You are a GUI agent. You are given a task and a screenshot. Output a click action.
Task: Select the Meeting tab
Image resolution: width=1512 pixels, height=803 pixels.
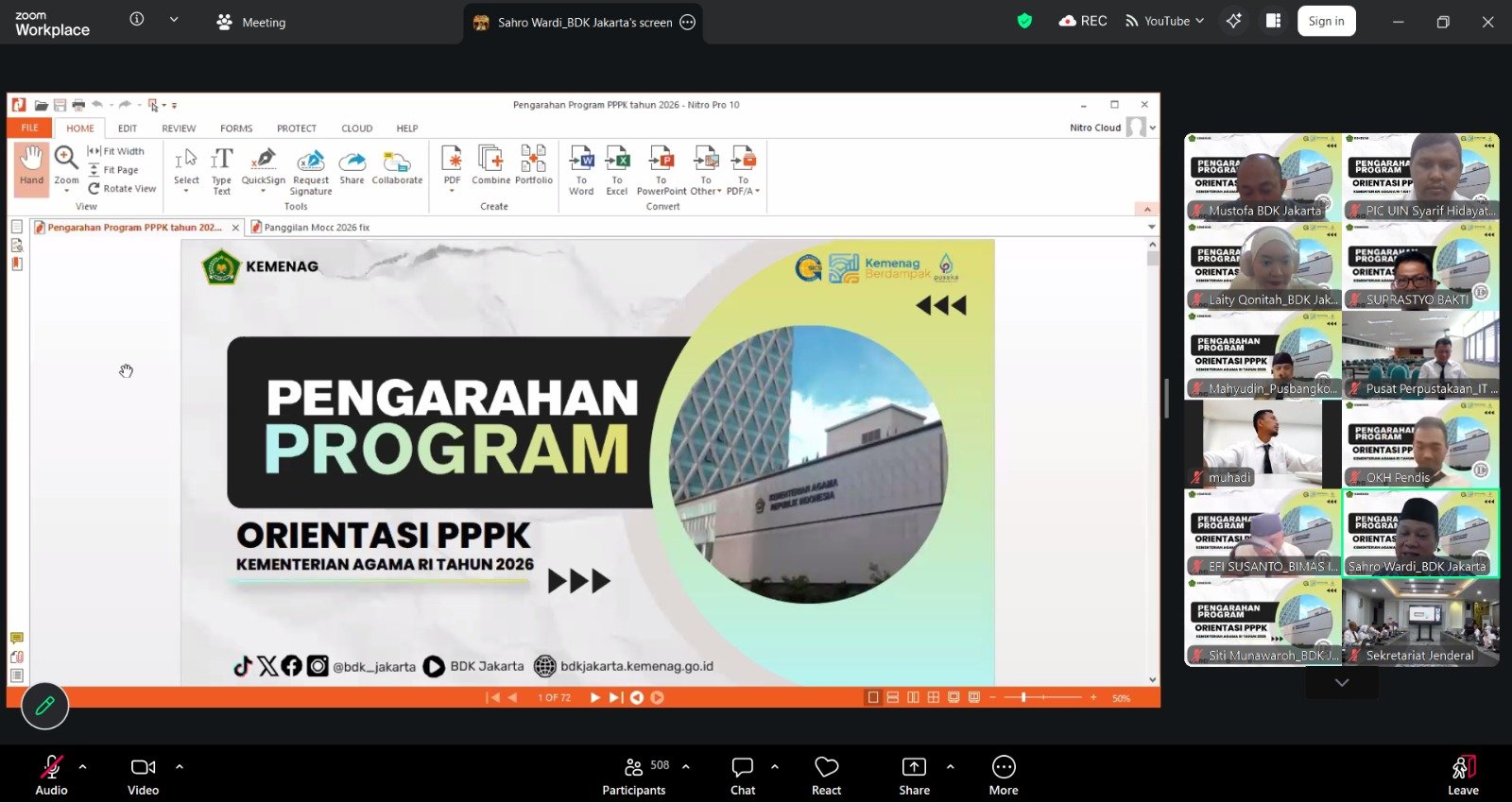(x=251, y=22)
